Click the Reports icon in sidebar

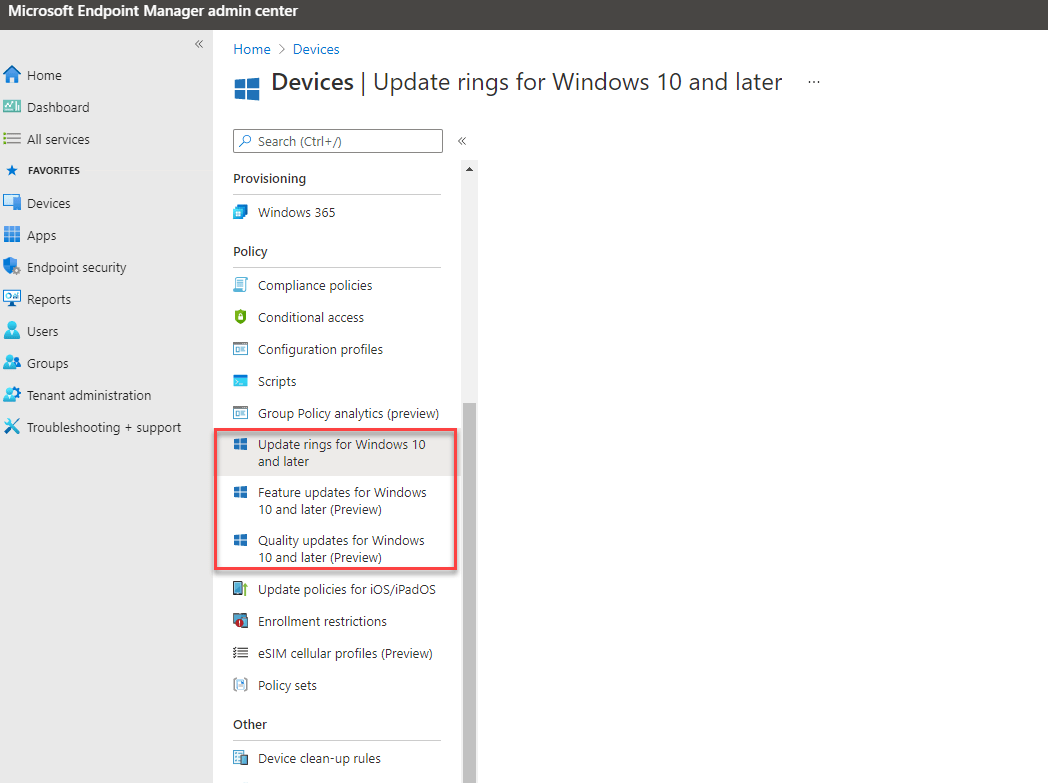point(12,299)
